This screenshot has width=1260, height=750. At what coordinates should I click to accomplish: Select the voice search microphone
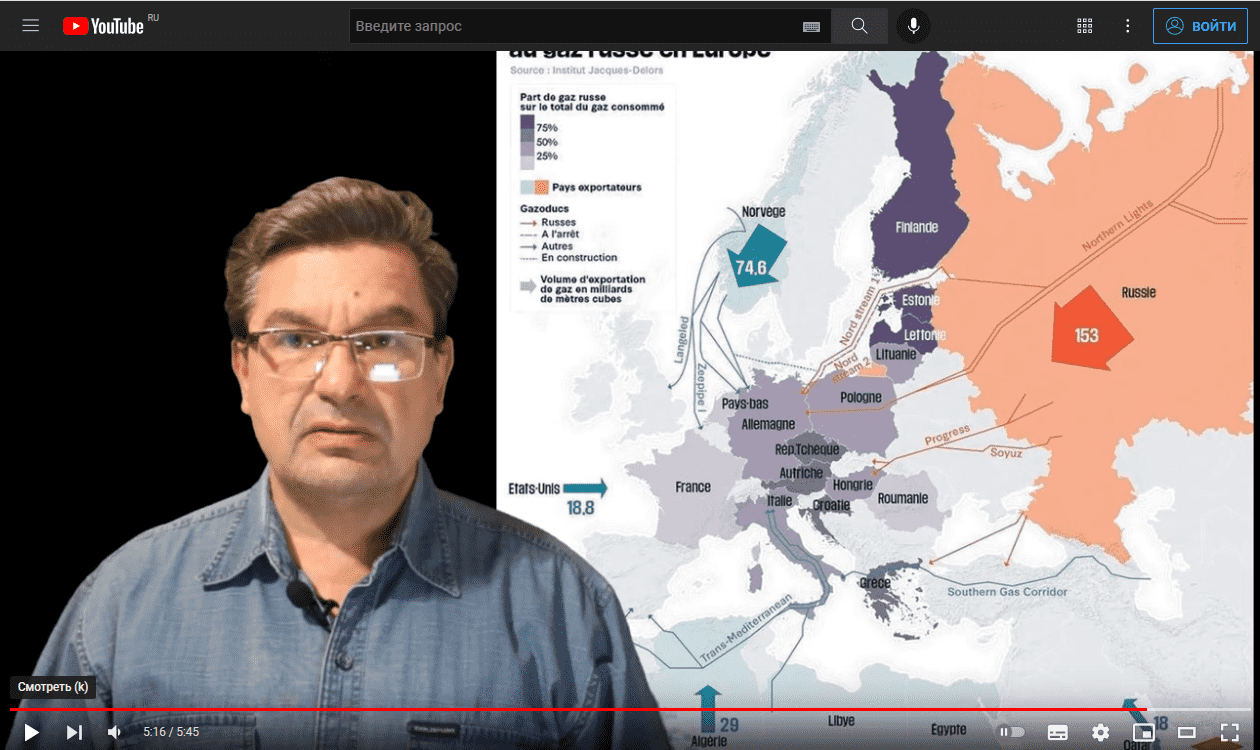coord(913,25)
